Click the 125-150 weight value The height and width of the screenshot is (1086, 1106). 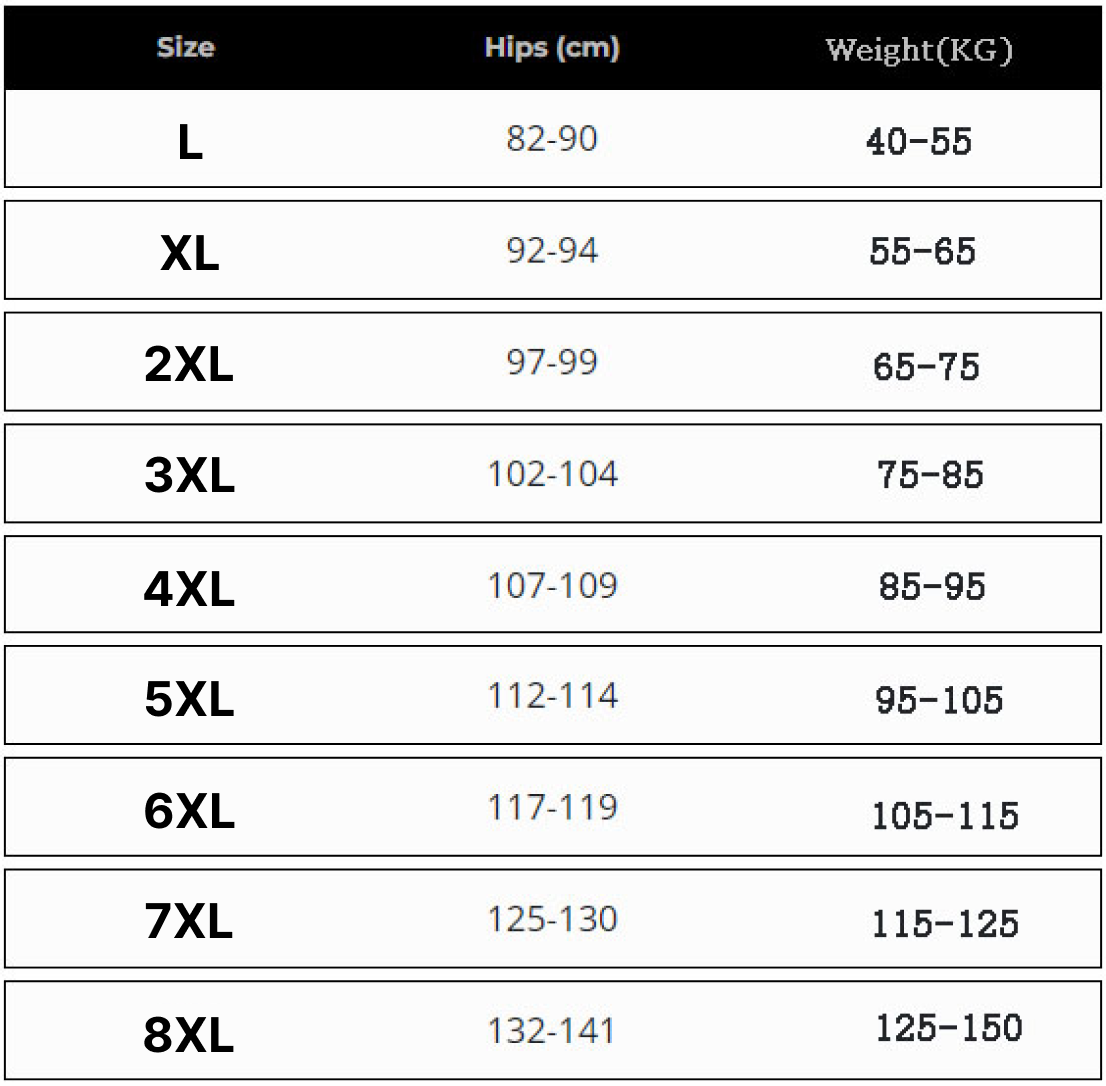click(949, 1027)
